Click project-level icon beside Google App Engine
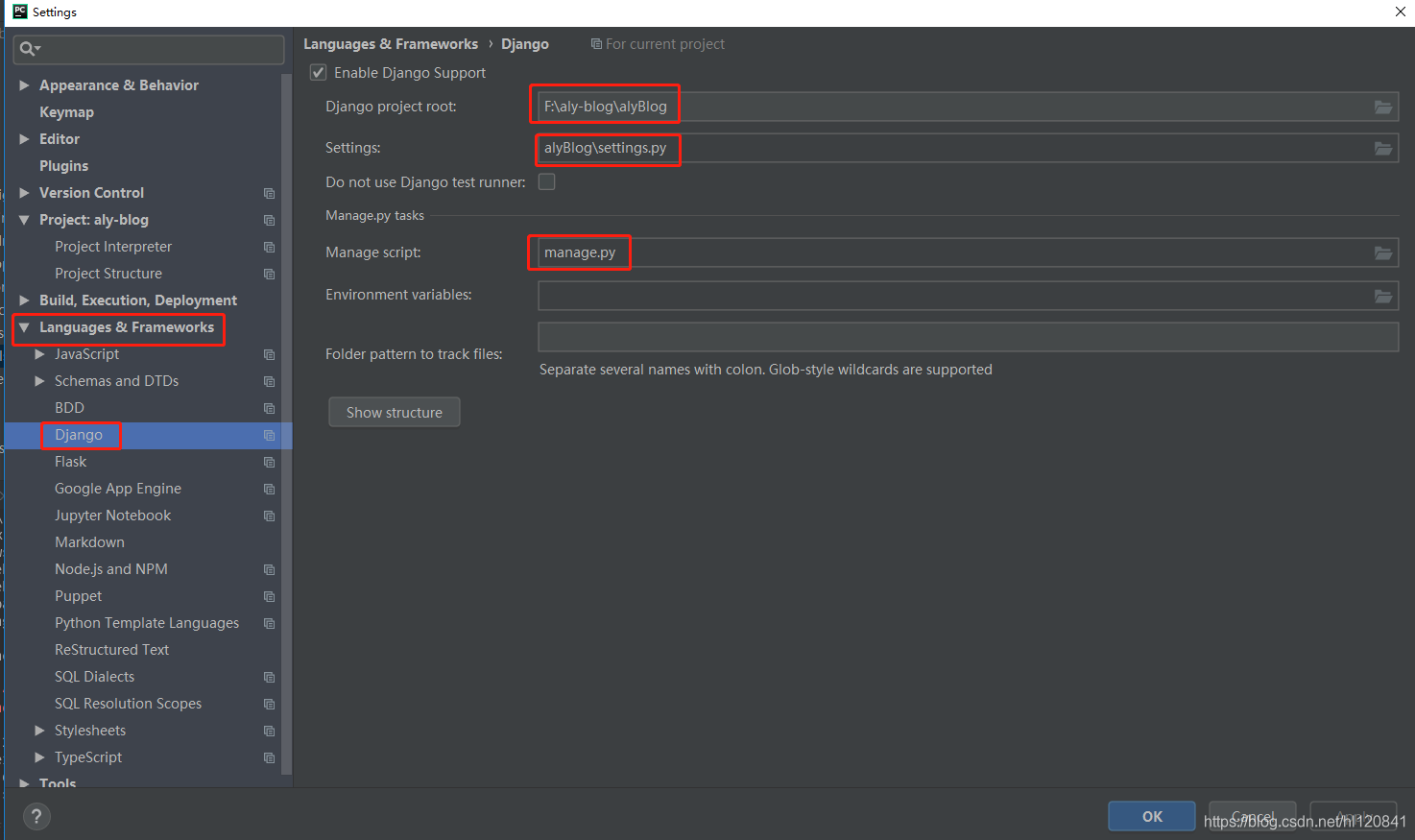Image resolution: width=1415 pixels, height=840 pixels. click(270, 489)
